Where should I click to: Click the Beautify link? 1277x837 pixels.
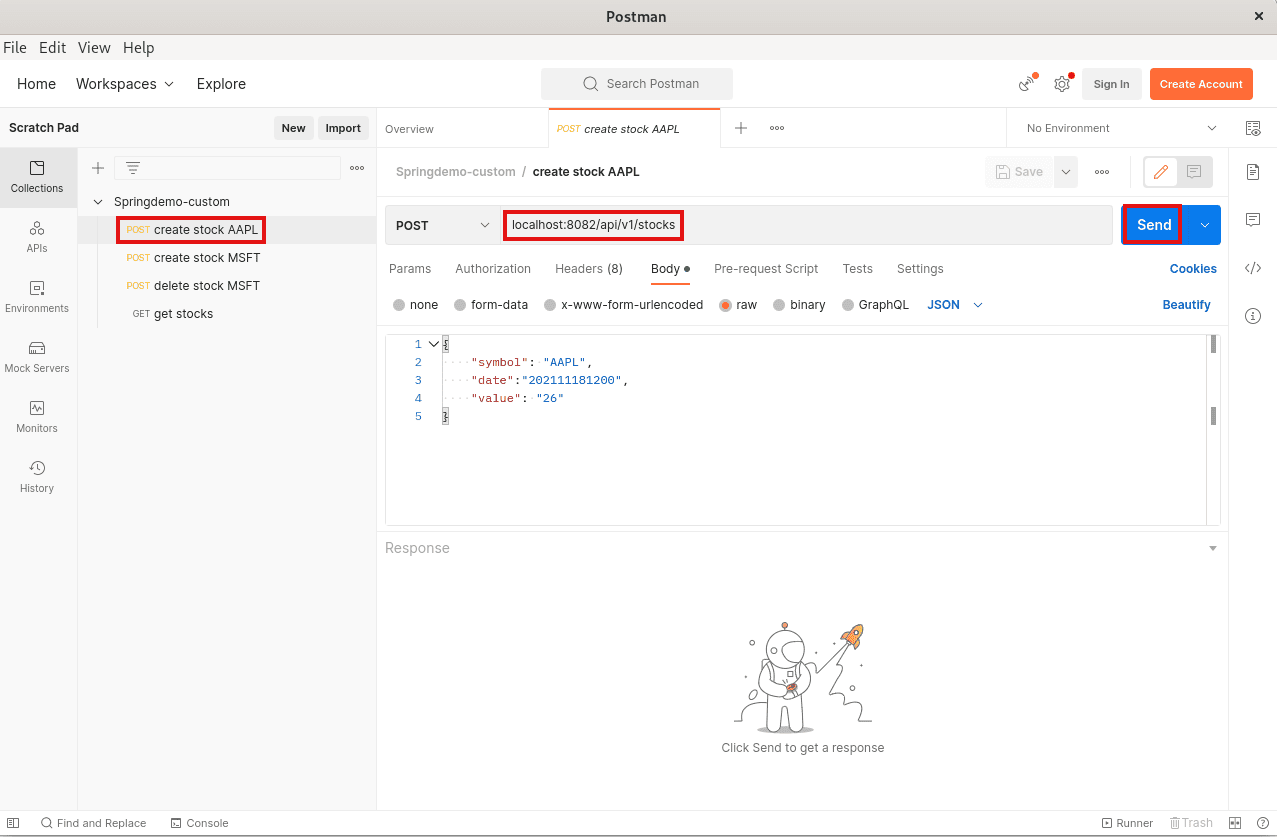click(1186, 305)
